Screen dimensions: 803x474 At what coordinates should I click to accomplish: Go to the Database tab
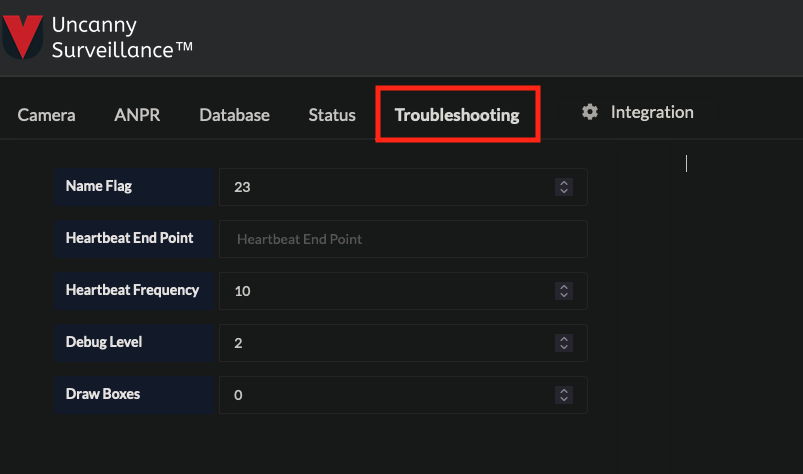tap(234, 115)
